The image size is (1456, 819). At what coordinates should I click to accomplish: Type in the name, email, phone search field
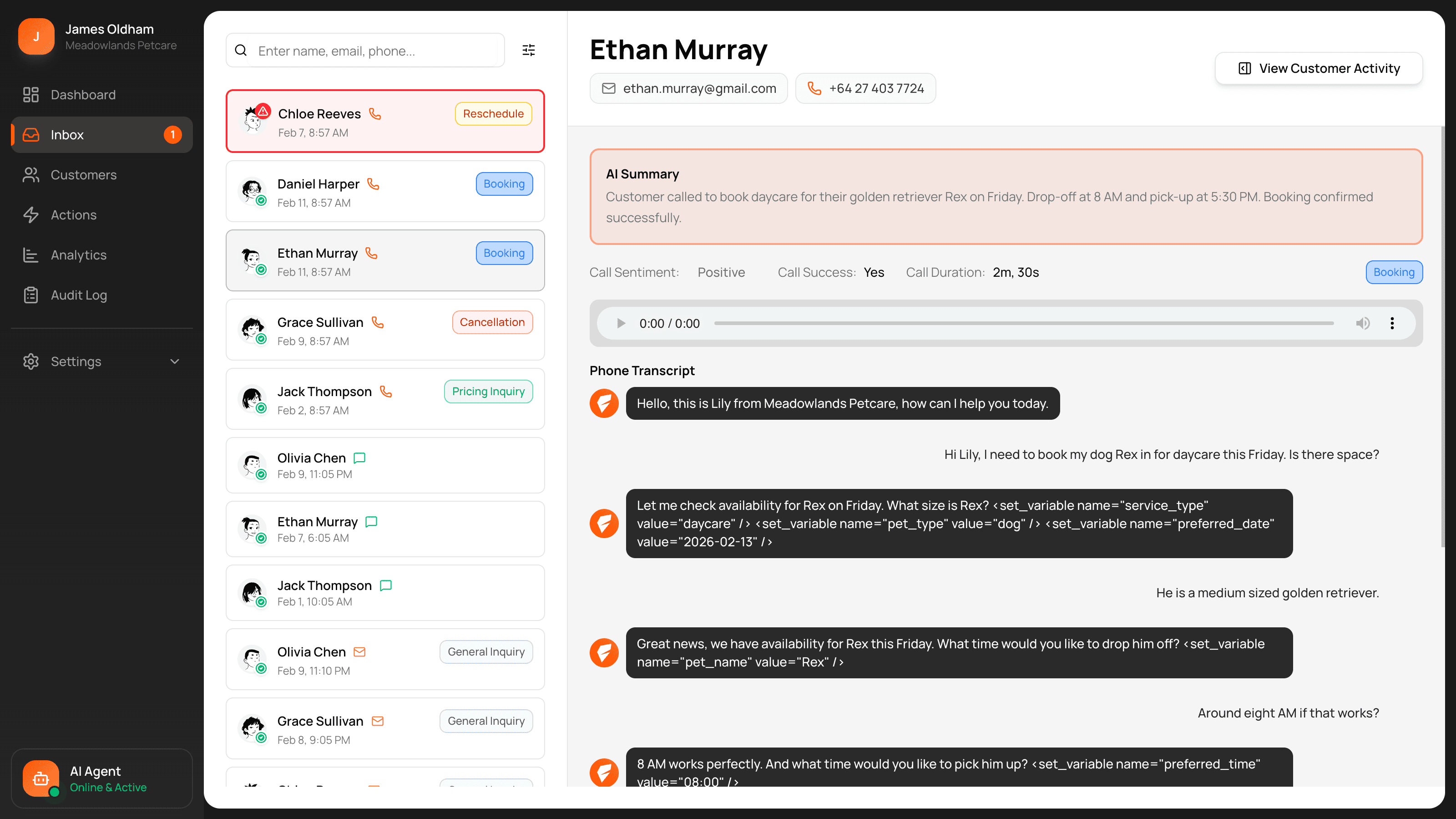pyautogui.click(x=373, y=51)
